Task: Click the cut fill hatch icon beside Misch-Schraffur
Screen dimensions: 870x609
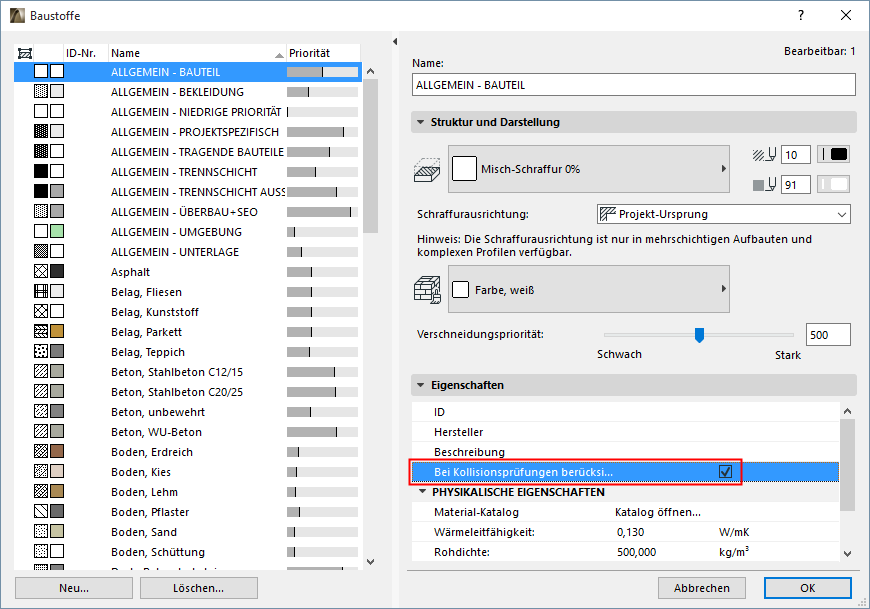Action: tap(427, 170)
